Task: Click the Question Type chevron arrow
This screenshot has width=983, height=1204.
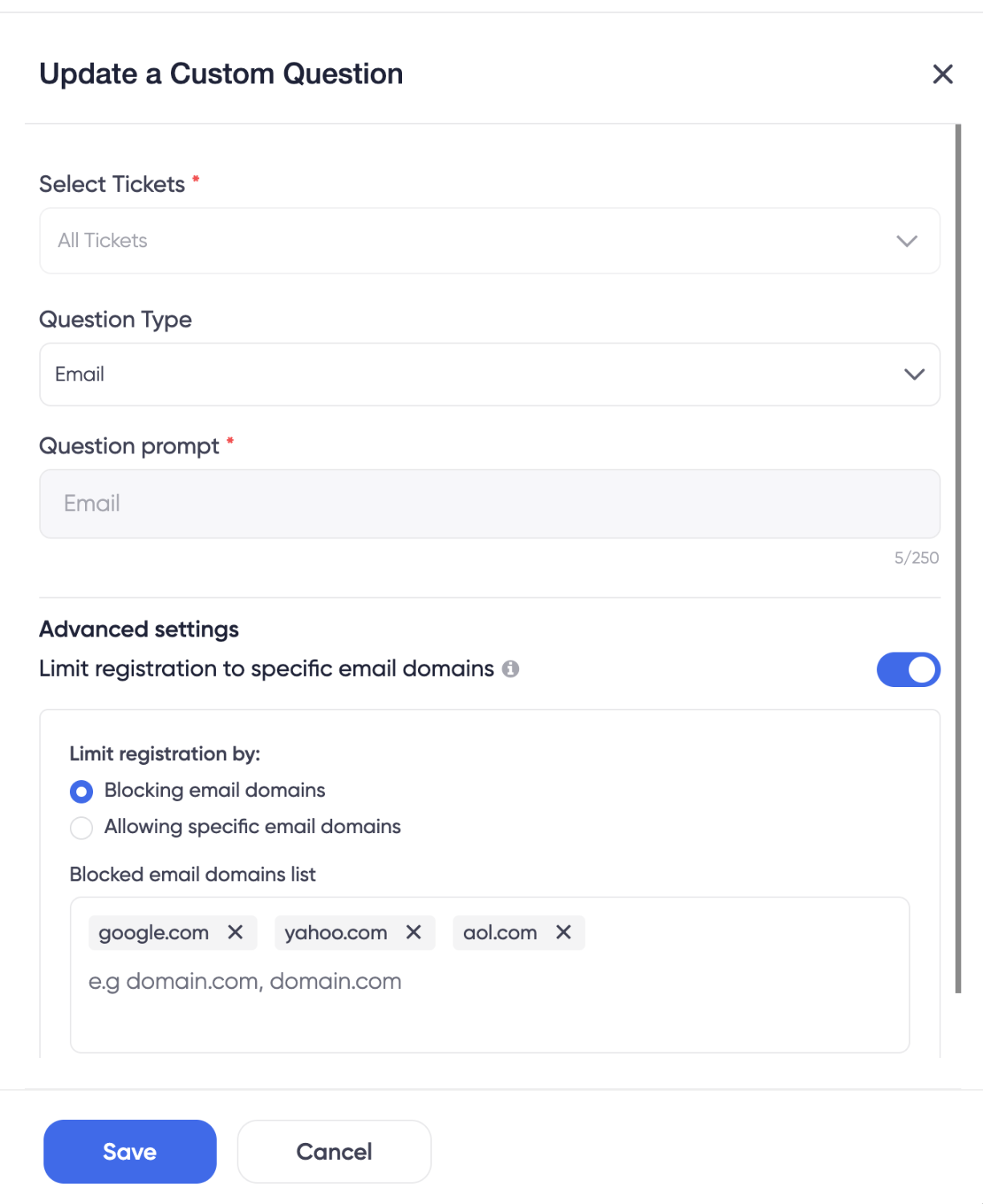Action: 914,374
